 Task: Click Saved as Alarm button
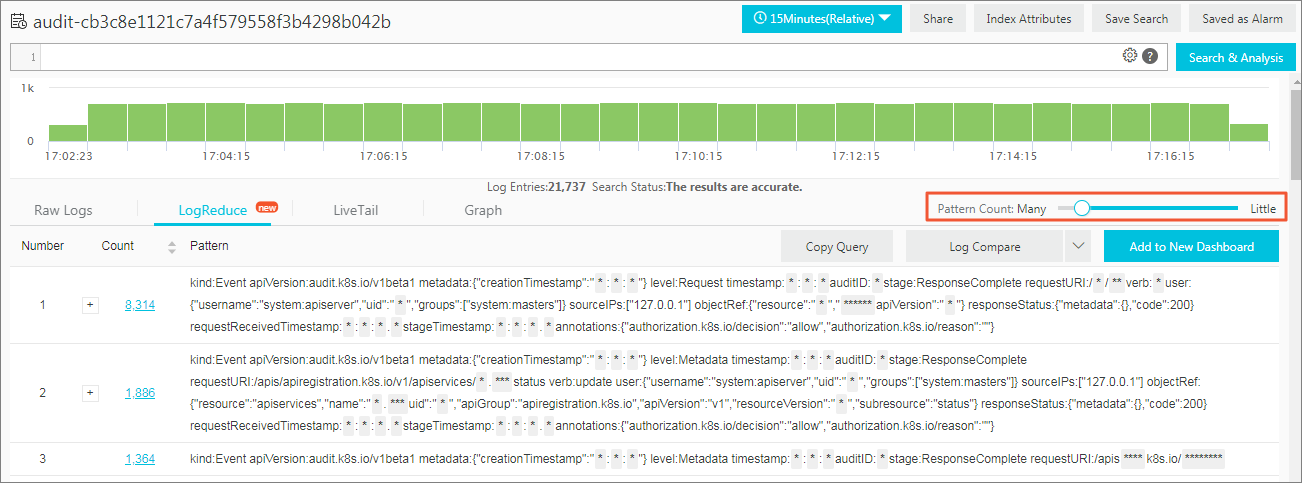[1241, 18]
